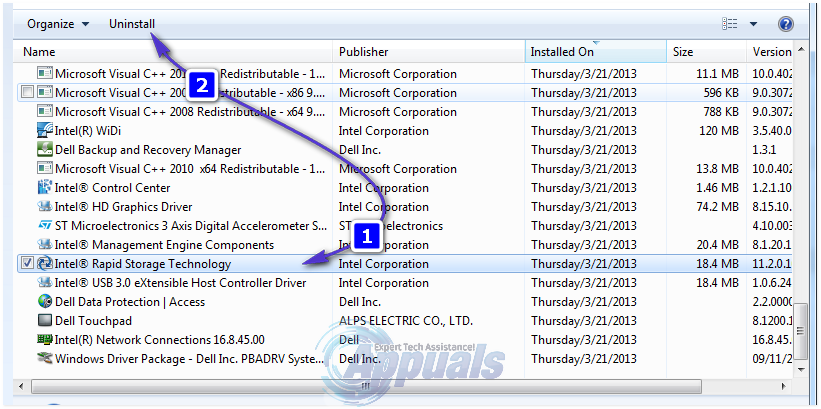Click the icon of the Visual C++ row sized 11.1 MB
821x409 pixels.
coord(45,74)
